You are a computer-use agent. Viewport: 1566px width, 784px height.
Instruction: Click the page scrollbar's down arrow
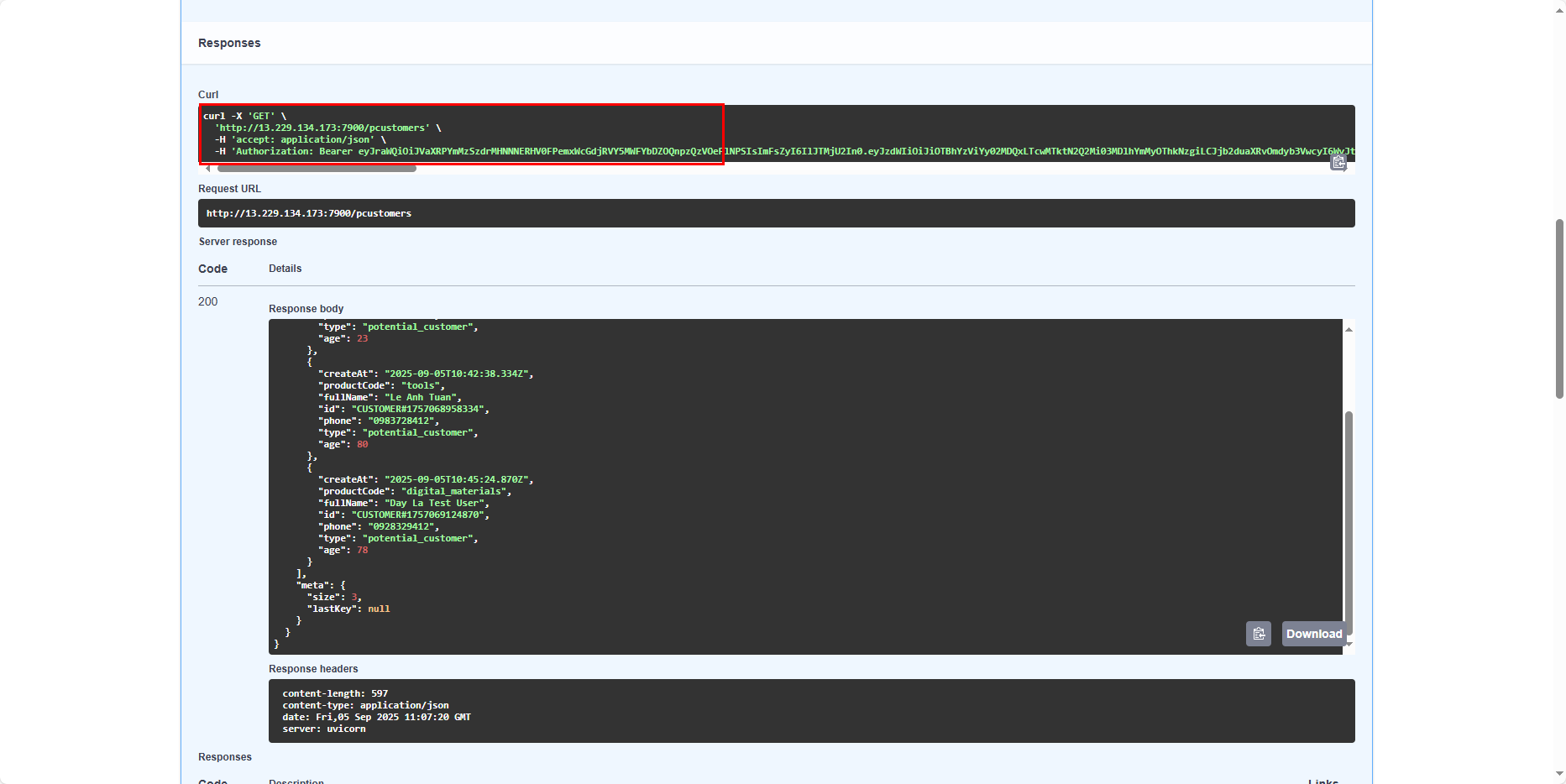(1559, 774)
